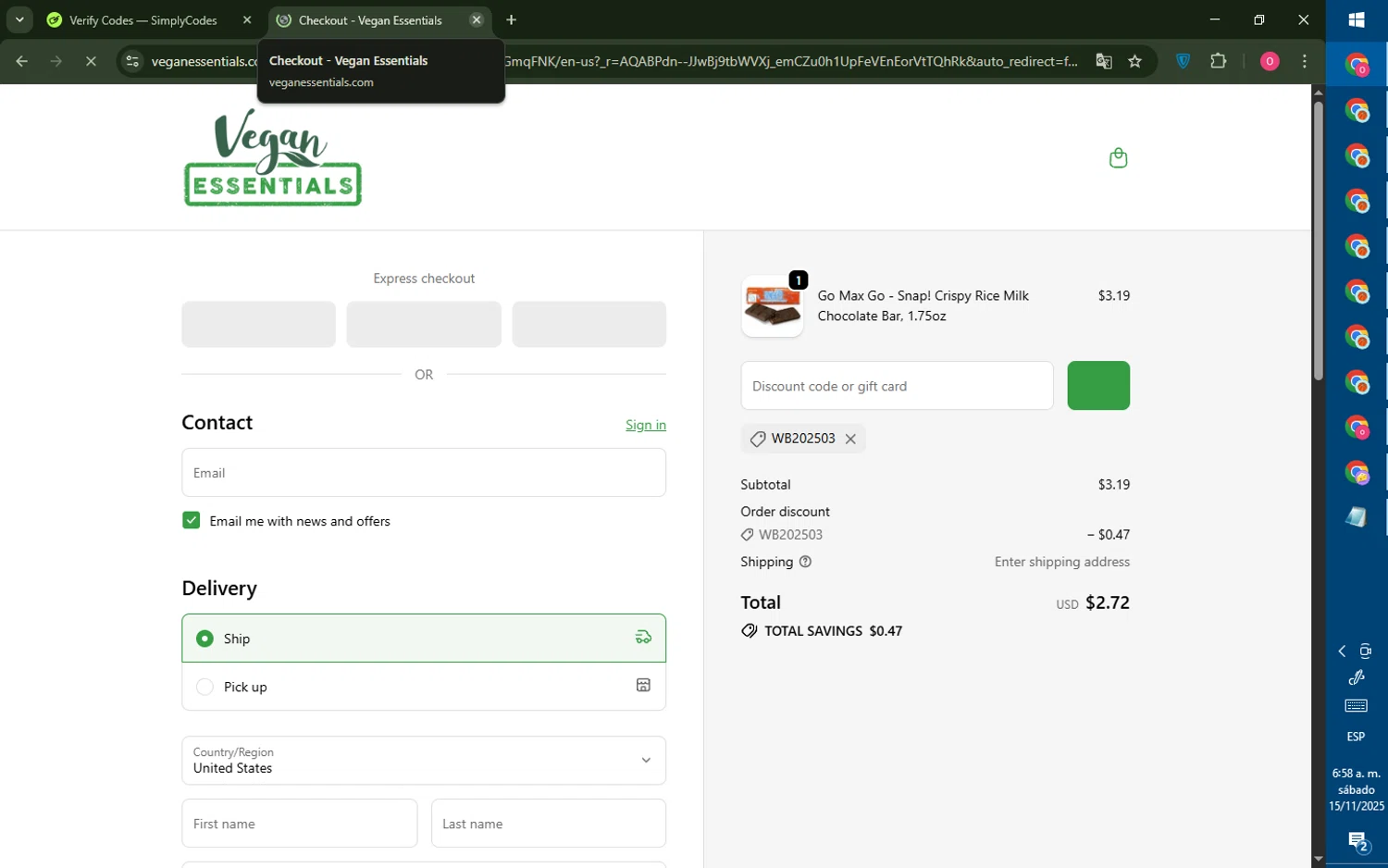Bookmark this page with the star

[x=1135, y=62]
